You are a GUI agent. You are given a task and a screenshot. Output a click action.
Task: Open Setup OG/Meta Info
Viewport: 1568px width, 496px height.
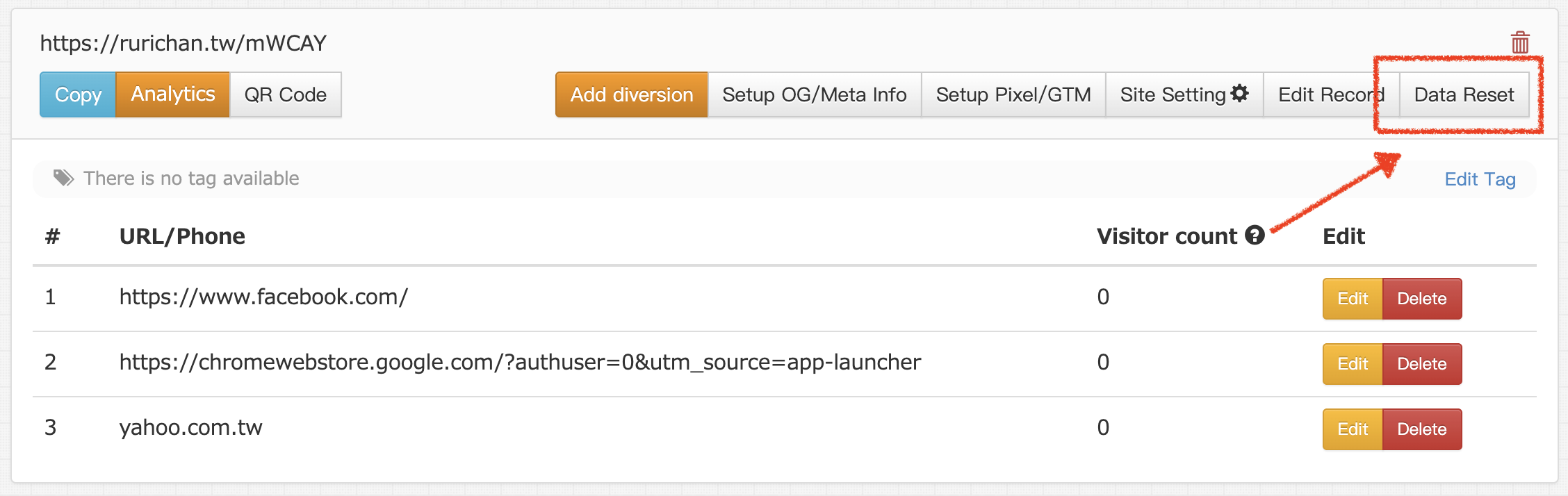click(x=814, y=94)
